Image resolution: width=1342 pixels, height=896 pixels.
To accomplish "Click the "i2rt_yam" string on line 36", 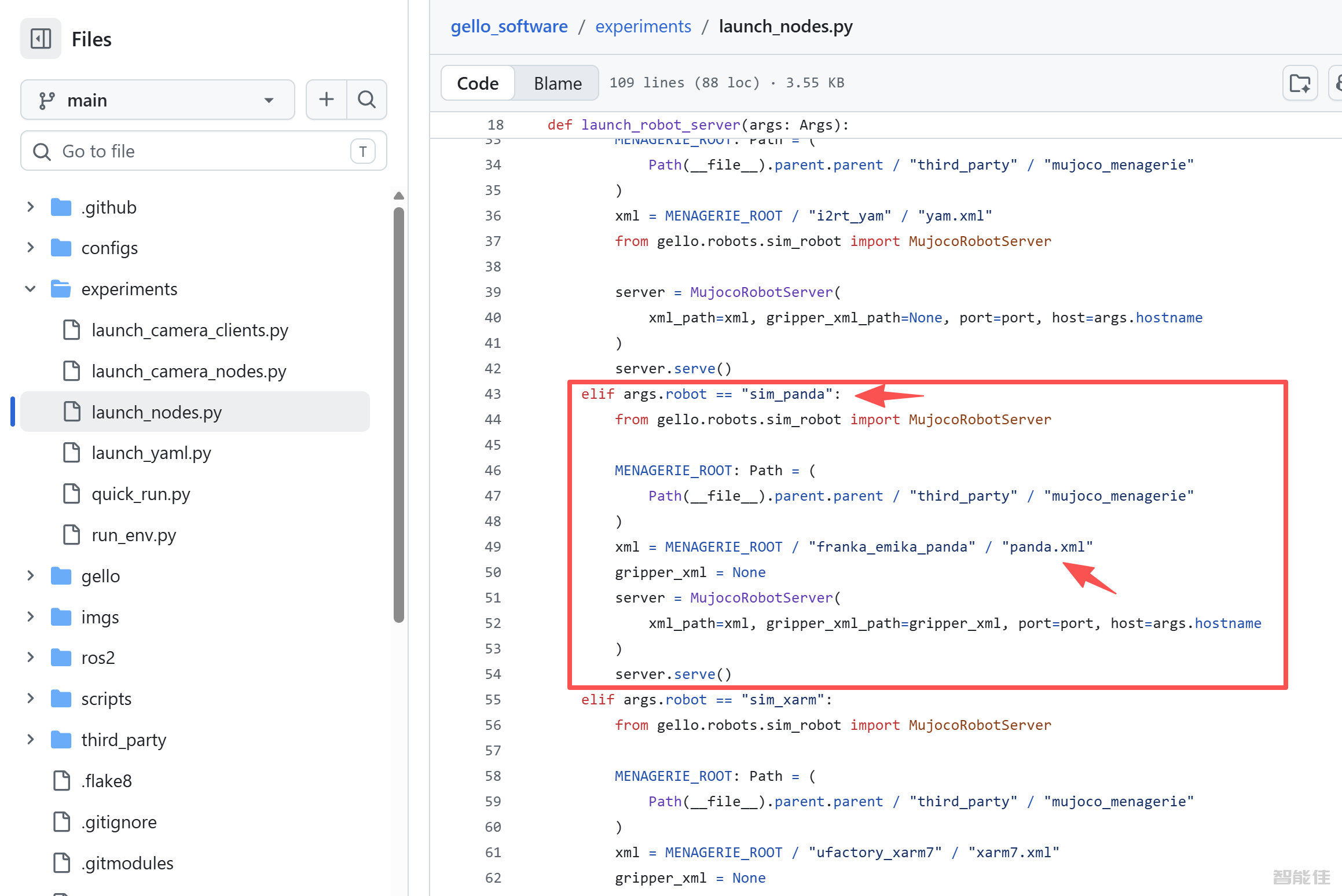I will [x=850, y=216].
